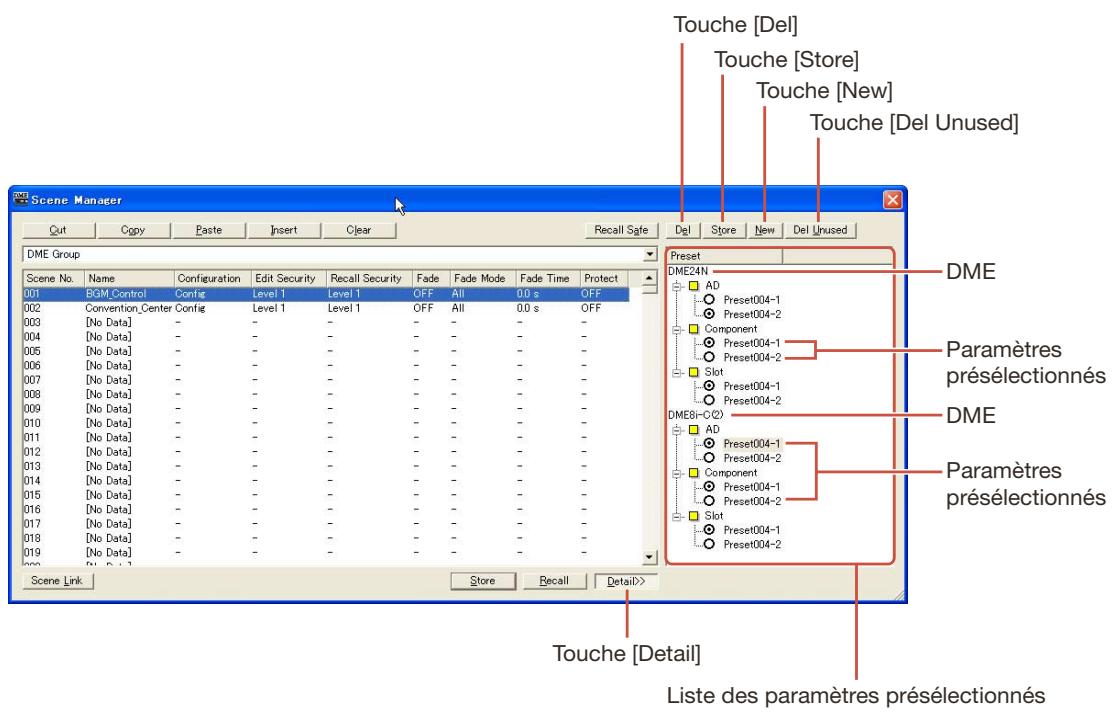Select DME24N in preset tree
The image size is (1112, 715).
pyautogui.click(x=688, y=271)
